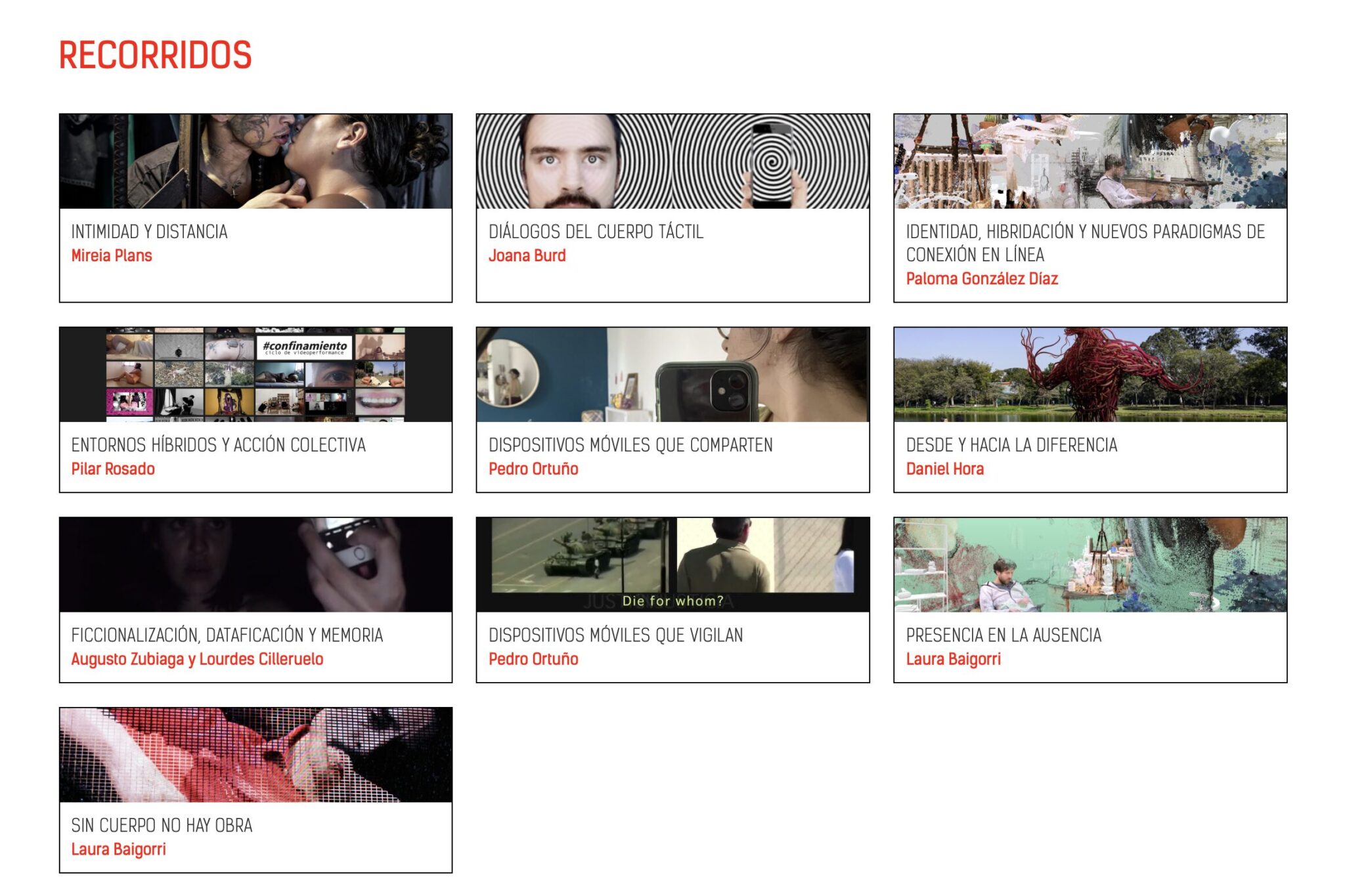Click the red RECORRIDOS heading

pyautogui.click(x=156, y=55)
